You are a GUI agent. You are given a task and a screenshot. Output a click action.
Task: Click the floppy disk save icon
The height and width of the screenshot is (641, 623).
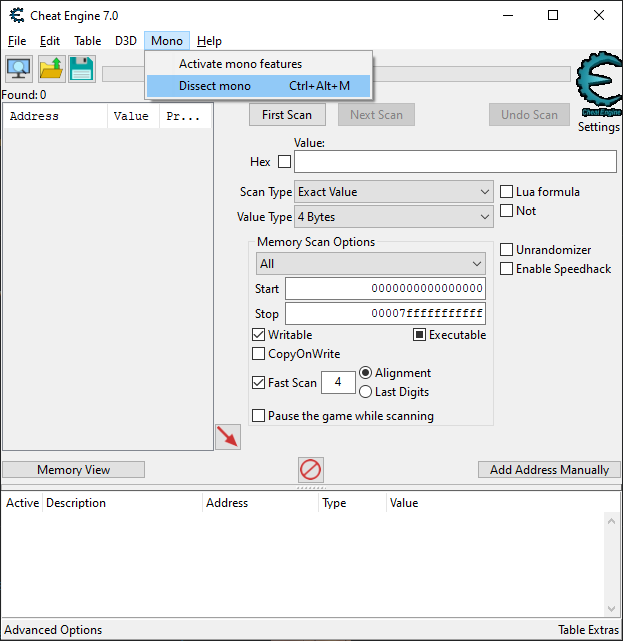pos(82,69)
